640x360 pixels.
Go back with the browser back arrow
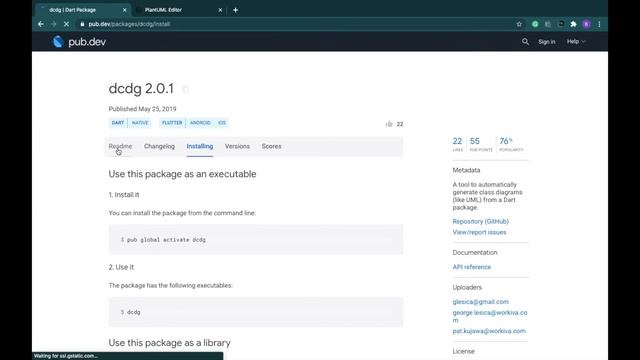coord(41,24)
